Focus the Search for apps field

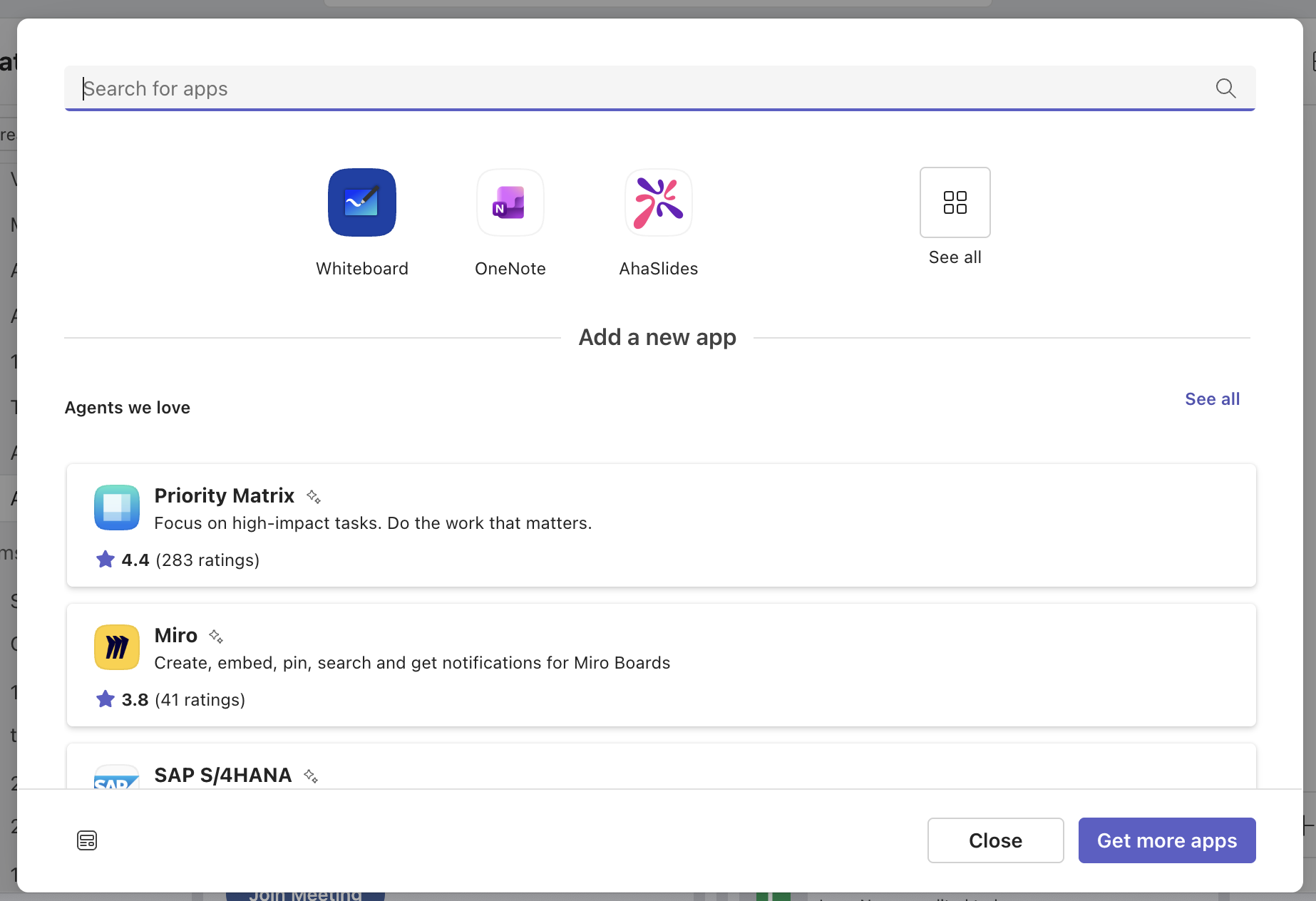click(660, 88)
